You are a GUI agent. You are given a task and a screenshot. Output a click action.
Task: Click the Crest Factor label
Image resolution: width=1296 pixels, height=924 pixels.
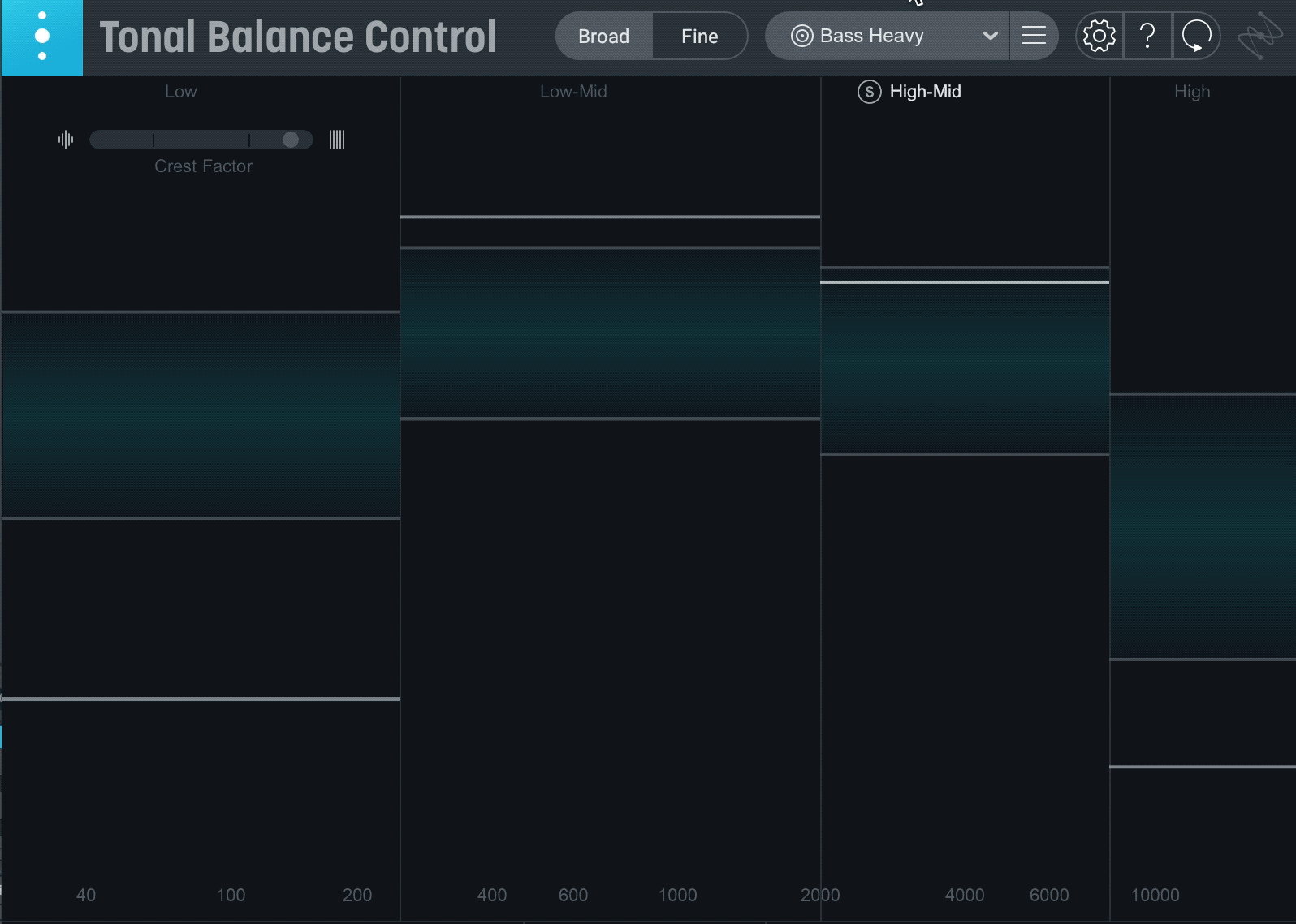(203, 166)
